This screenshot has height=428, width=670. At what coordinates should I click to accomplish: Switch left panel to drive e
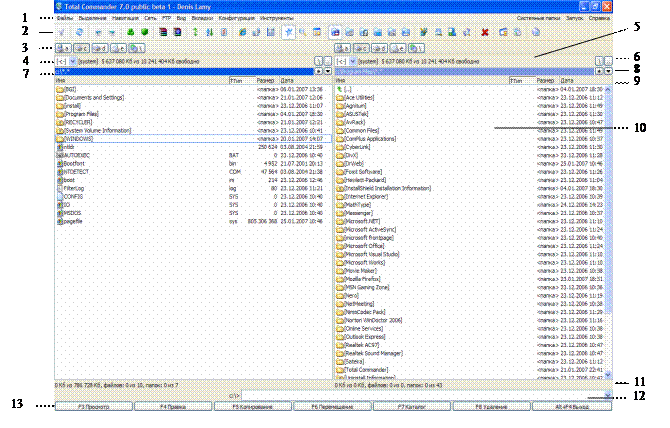[118, 48]
